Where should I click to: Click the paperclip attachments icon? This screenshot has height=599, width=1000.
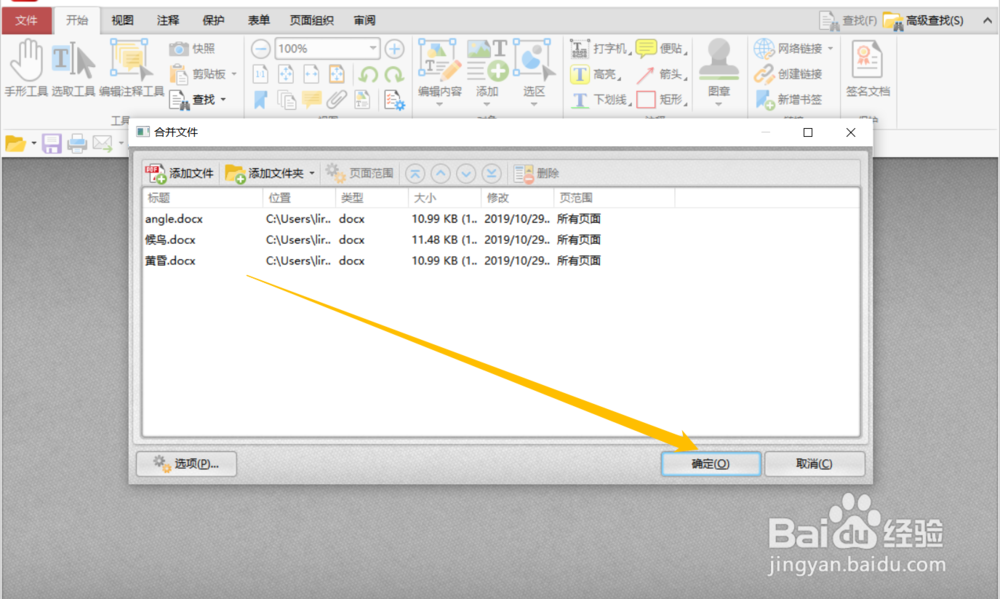click(x=337, y=100)
